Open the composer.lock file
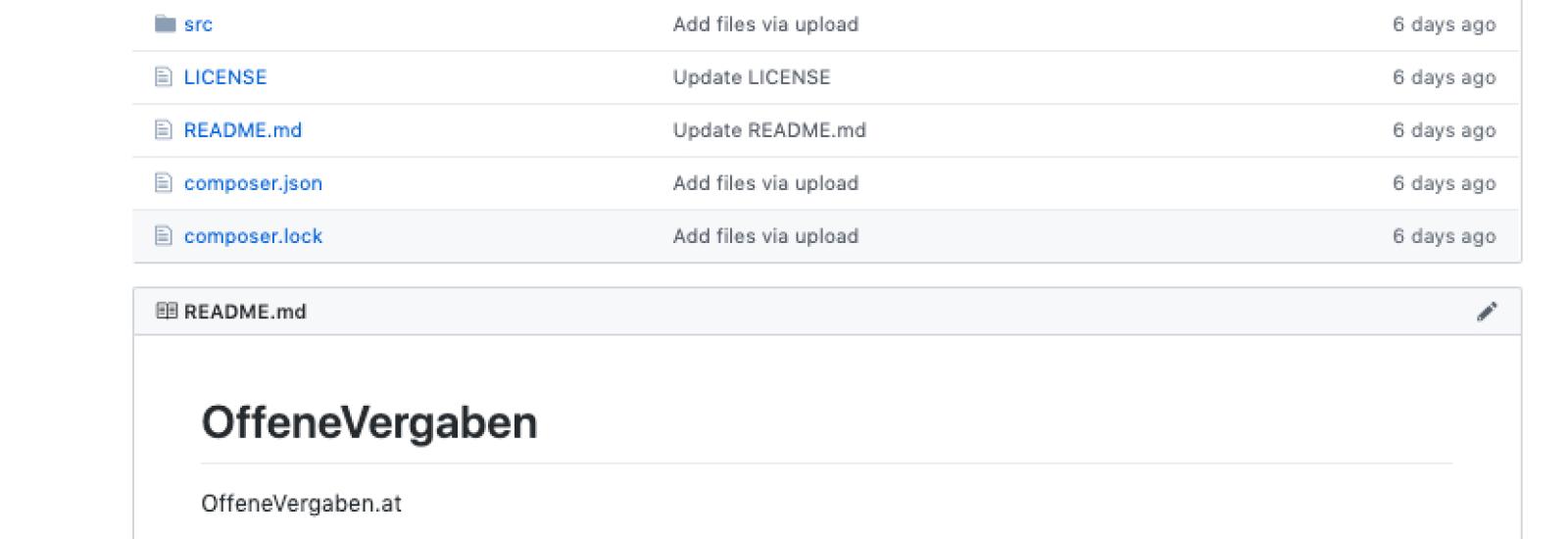The height and width of the screenshot is (539, 1568). [253, 236]
